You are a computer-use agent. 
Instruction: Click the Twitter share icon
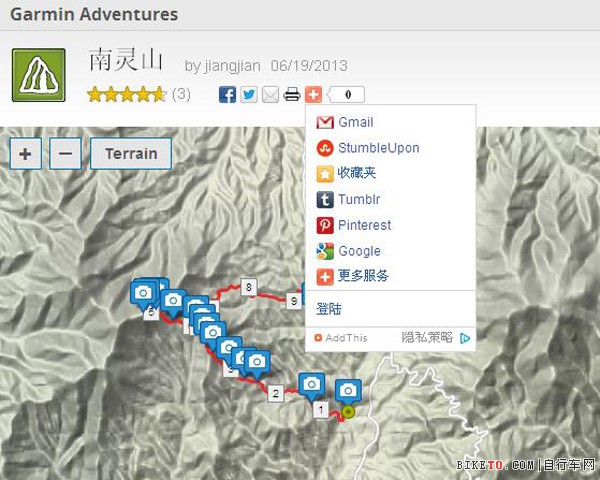(x=249, y=95)
